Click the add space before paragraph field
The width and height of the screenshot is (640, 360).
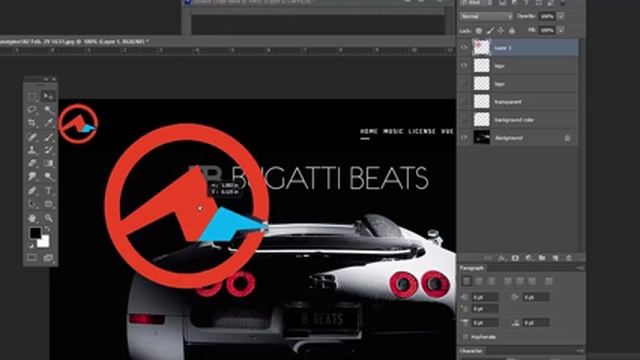(x=485, y=323)
